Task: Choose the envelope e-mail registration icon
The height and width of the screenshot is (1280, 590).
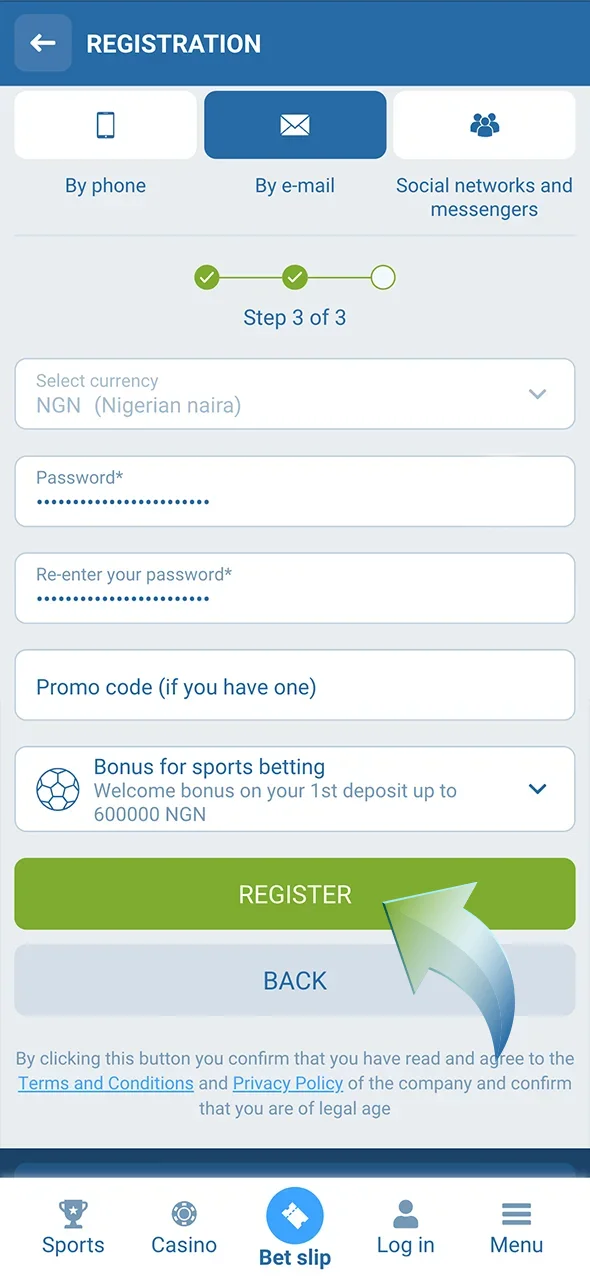Action: coord(295,125)
